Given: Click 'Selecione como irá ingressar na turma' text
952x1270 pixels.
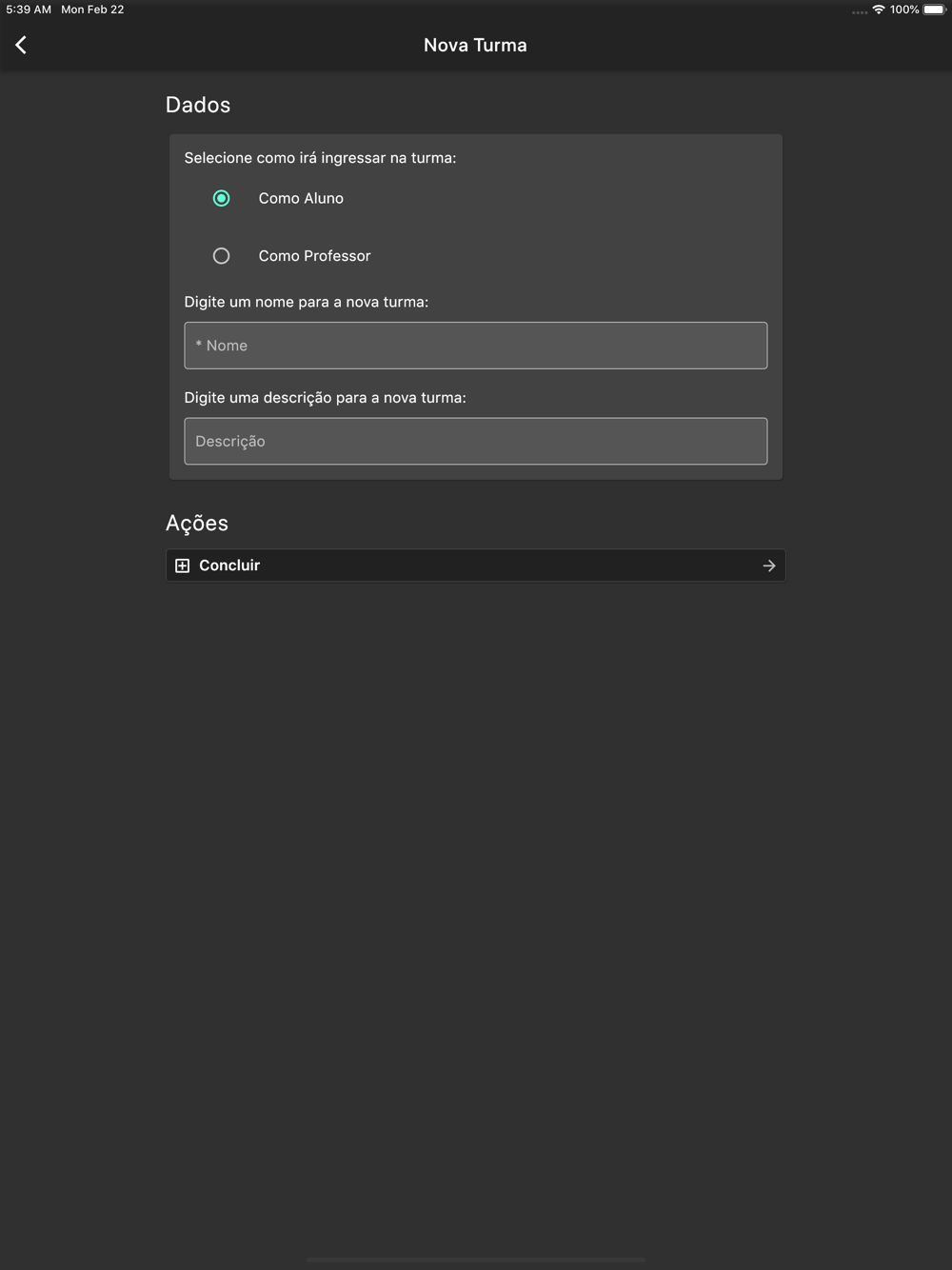Looking at the screenshot, I should click(320, 158).
